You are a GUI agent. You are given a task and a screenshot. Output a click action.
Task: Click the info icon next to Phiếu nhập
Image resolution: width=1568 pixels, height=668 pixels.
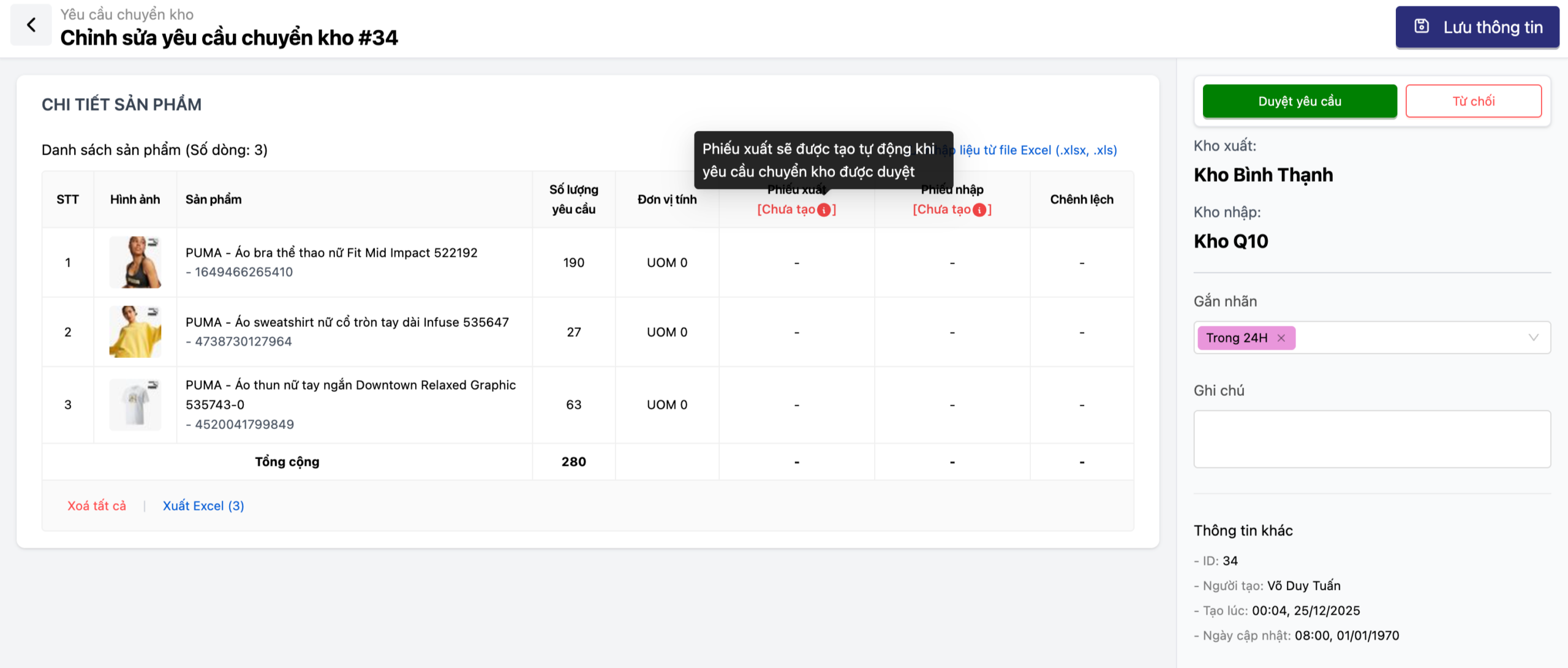click(980, 210)
